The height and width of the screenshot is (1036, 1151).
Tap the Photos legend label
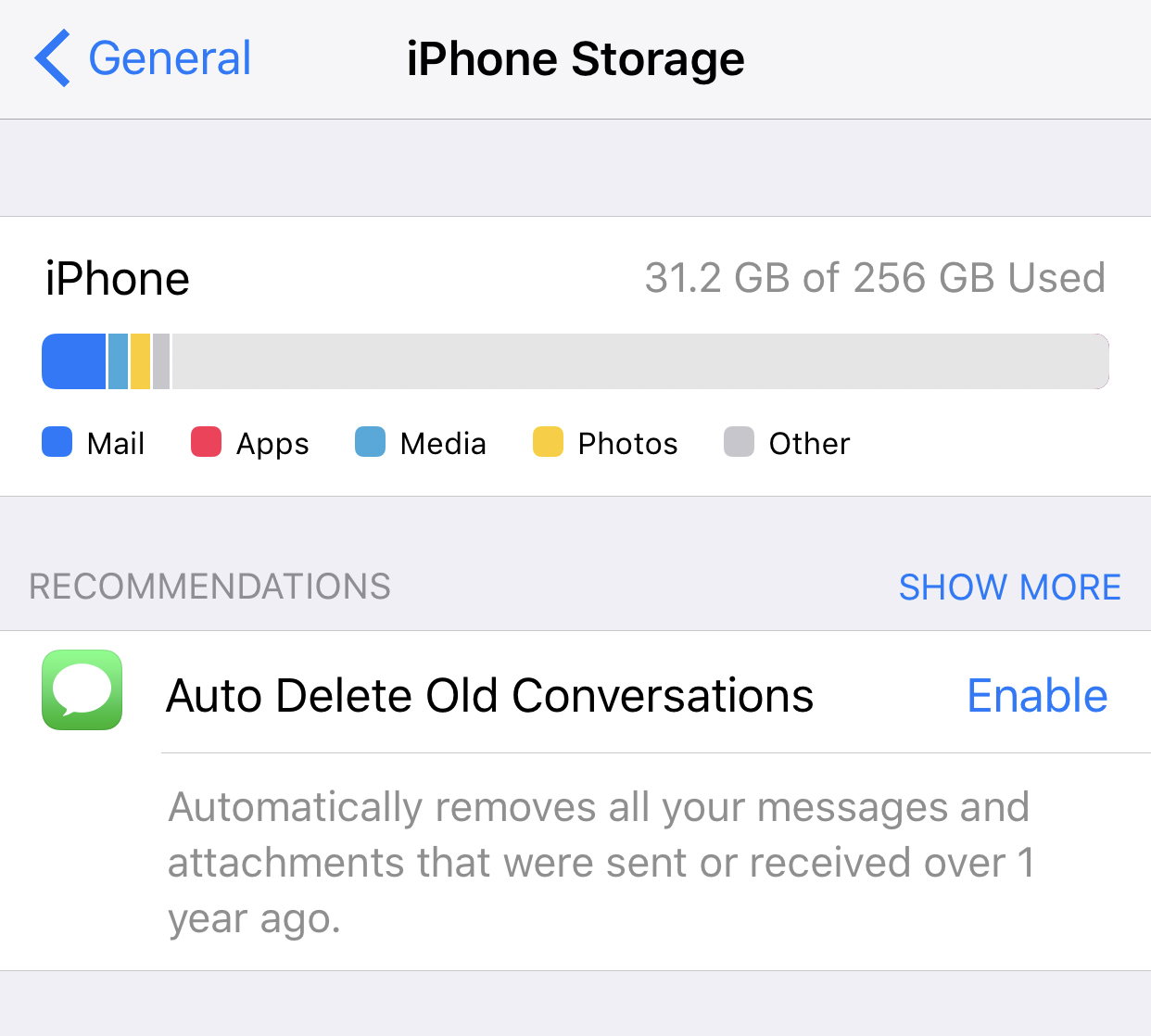point(627,444)
